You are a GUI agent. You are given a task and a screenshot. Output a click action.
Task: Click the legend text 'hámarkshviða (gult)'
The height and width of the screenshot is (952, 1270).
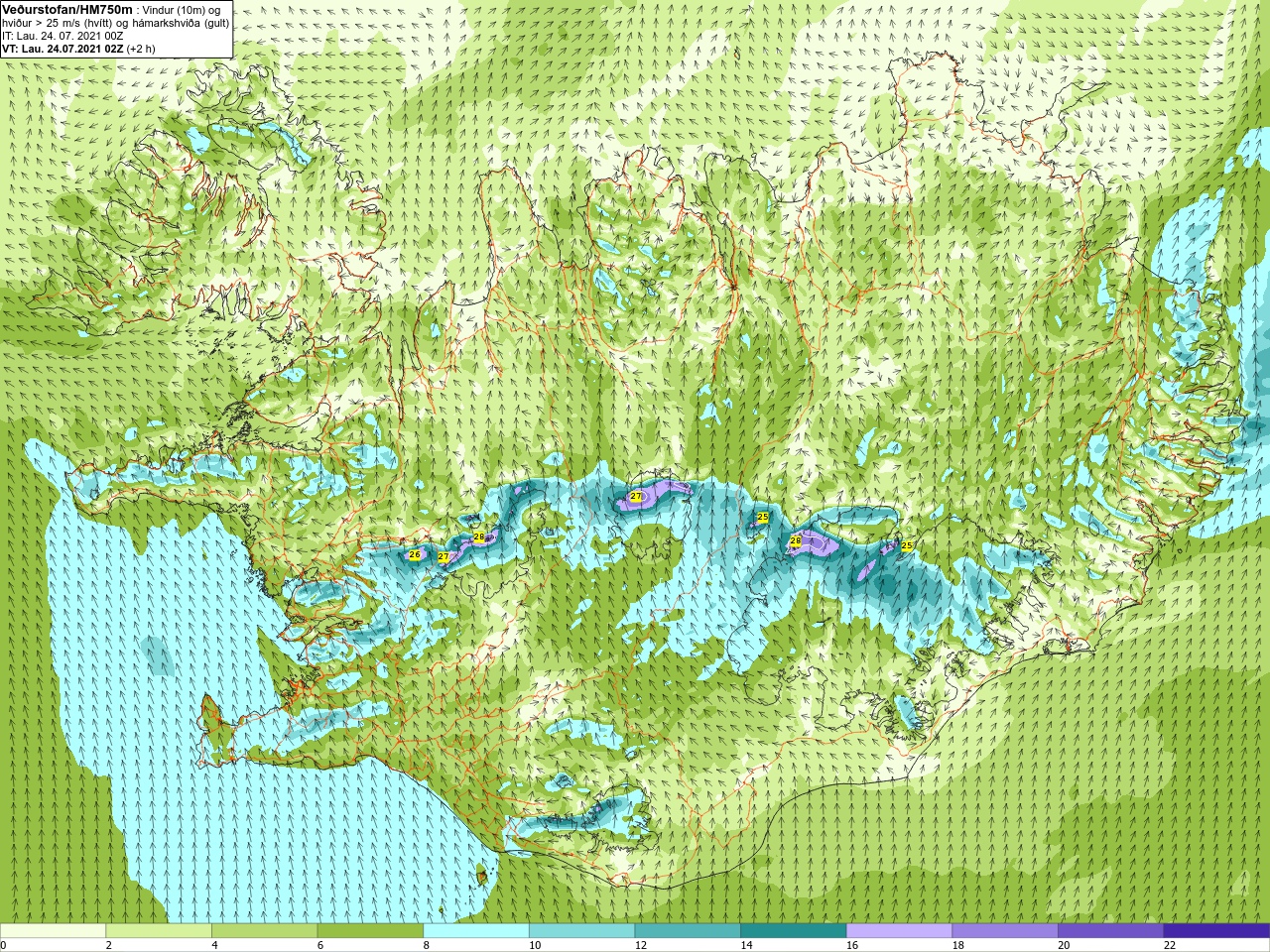183,23
